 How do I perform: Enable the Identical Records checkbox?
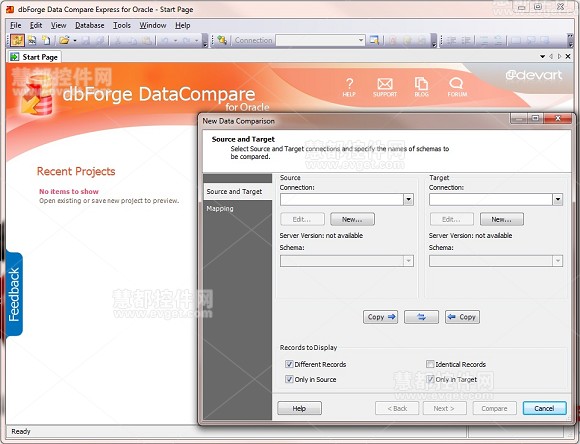pyautogui.click(x=430, y=364)
